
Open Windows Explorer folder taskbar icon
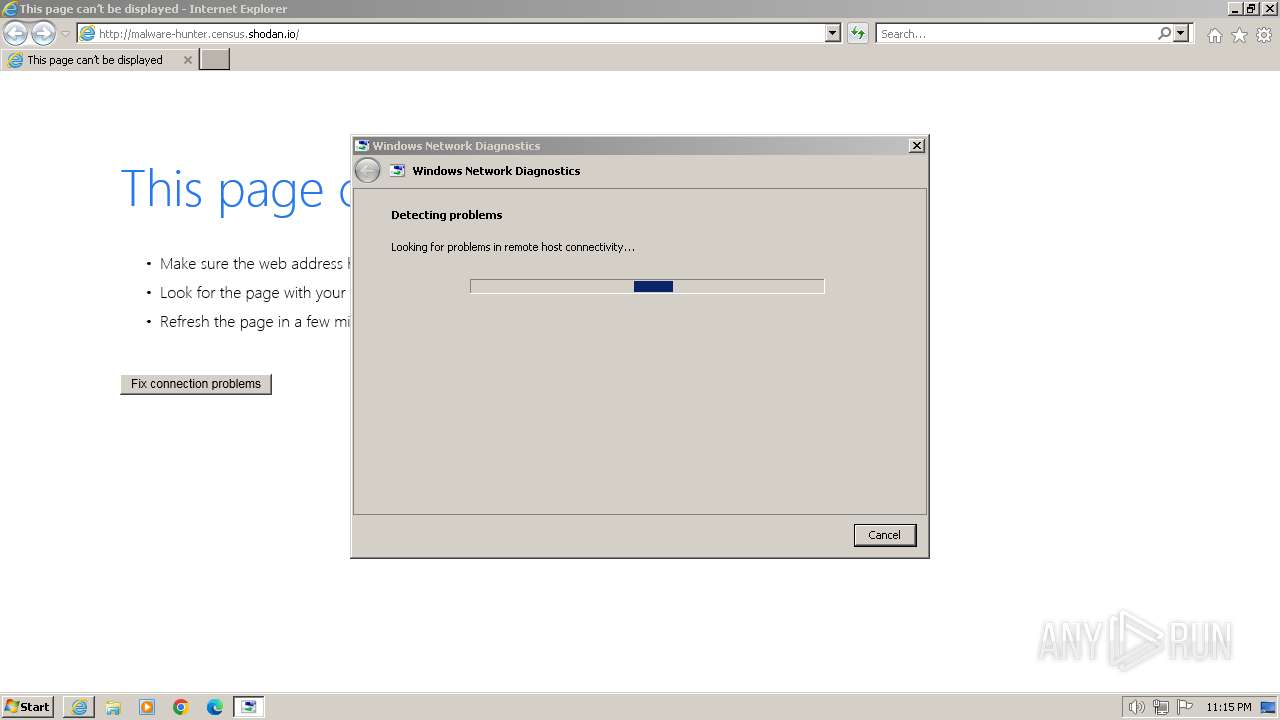coord(113,707)
